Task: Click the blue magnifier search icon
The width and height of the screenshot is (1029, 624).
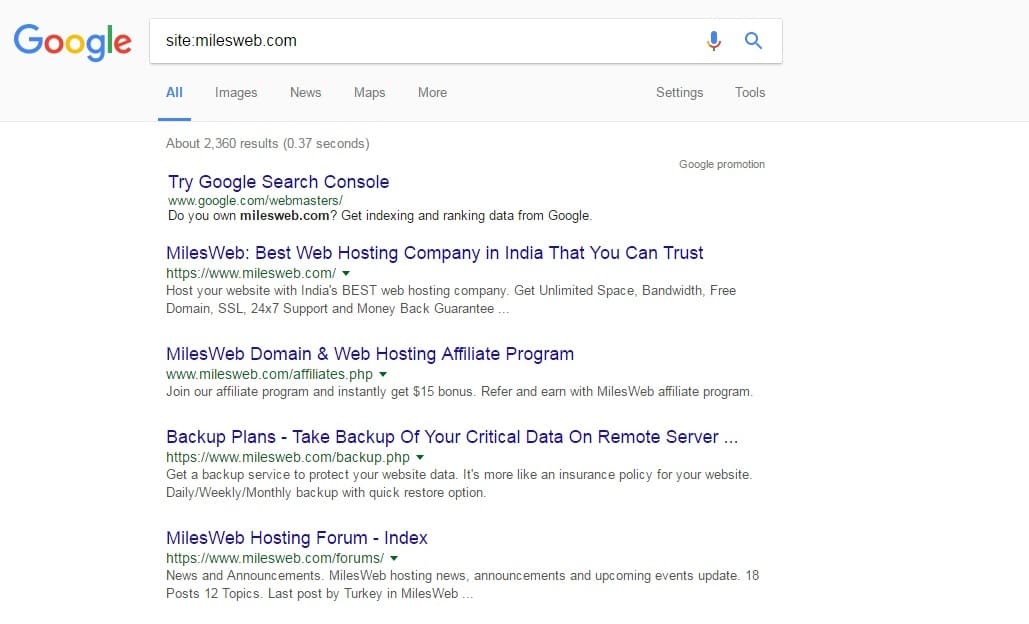Action: 753,41
